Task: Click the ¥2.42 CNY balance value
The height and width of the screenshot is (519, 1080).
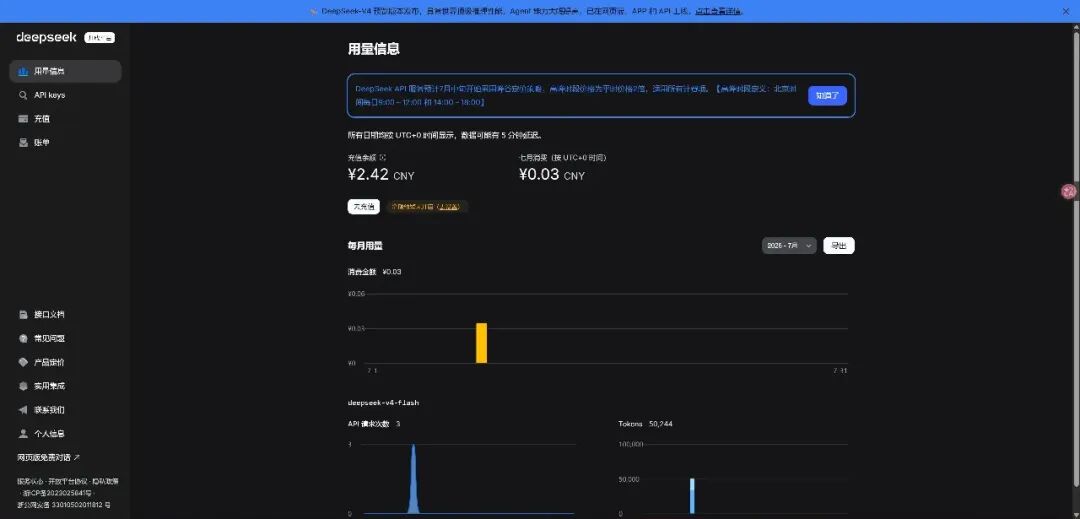Action: 382,175
